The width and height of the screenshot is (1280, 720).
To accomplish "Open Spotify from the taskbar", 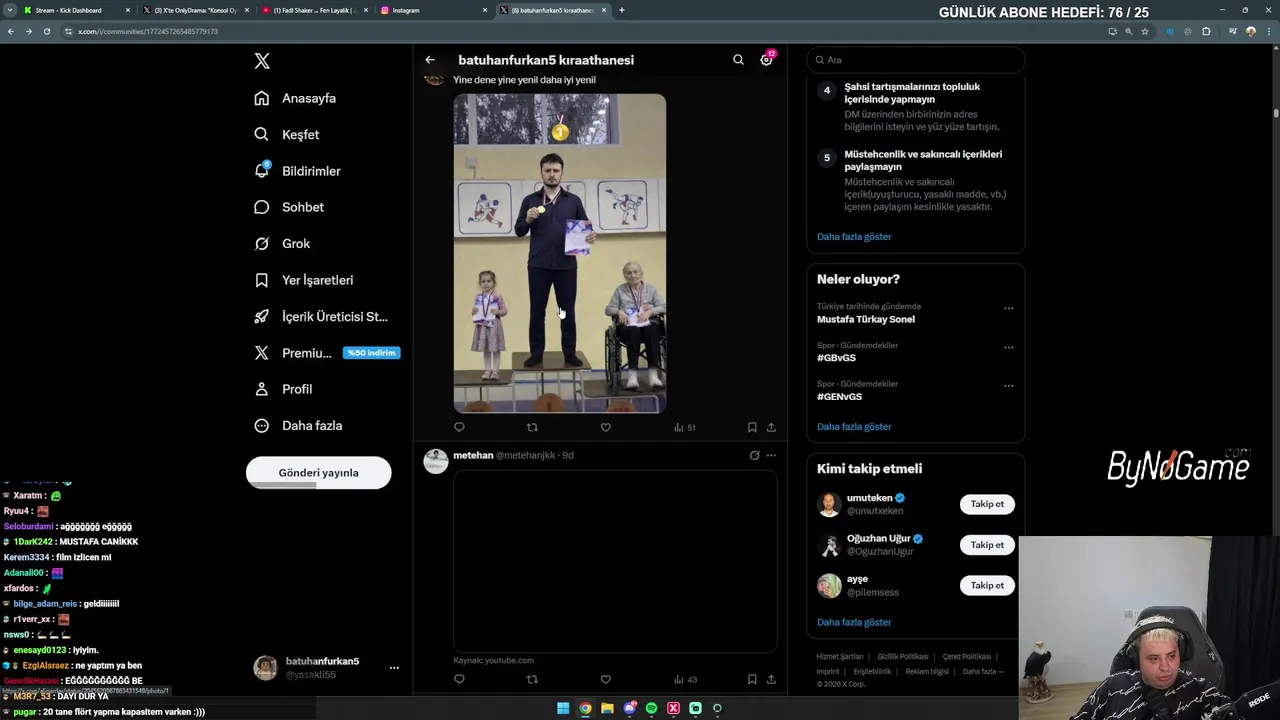I will [651, 708].
